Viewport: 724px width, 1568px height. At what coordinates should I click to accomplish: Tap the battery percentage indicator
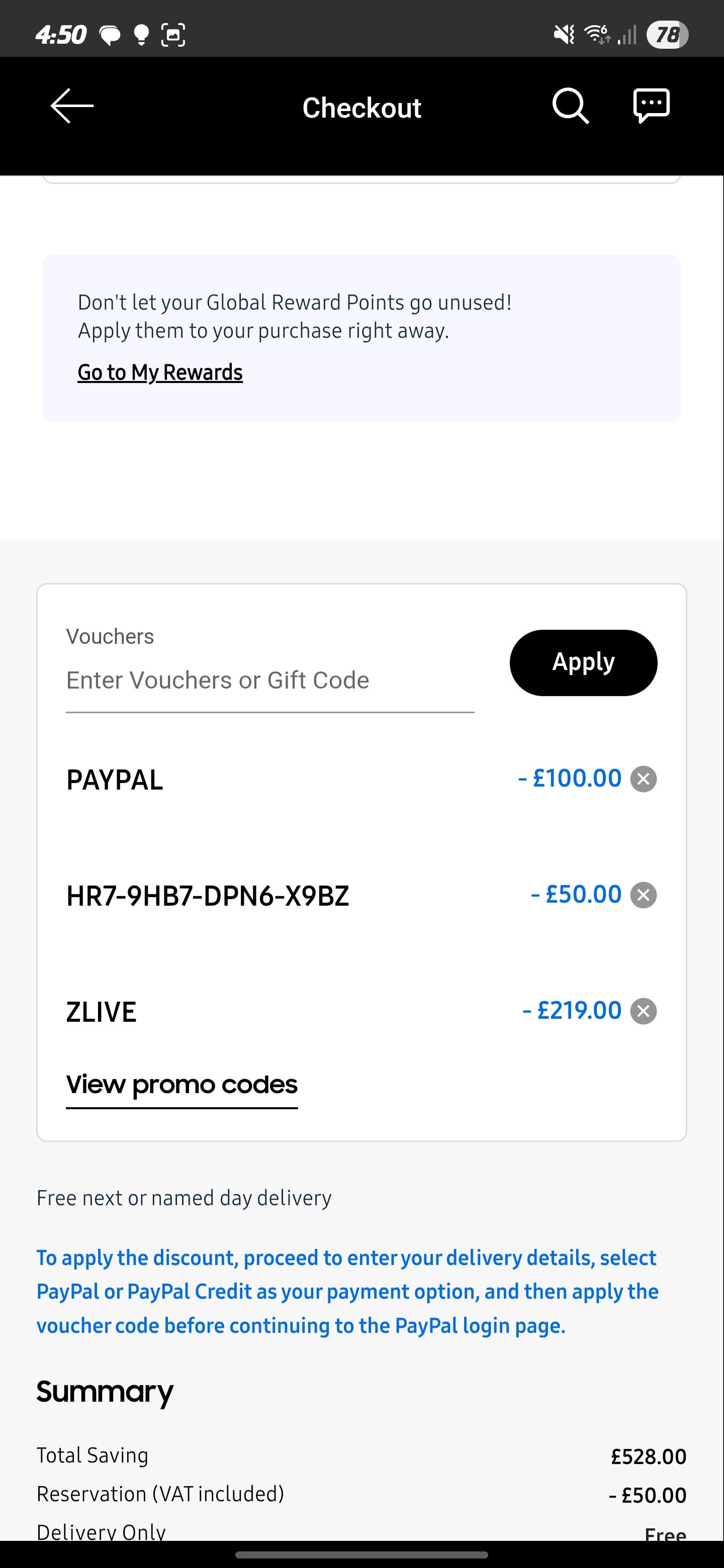click(x=667, y=35)
